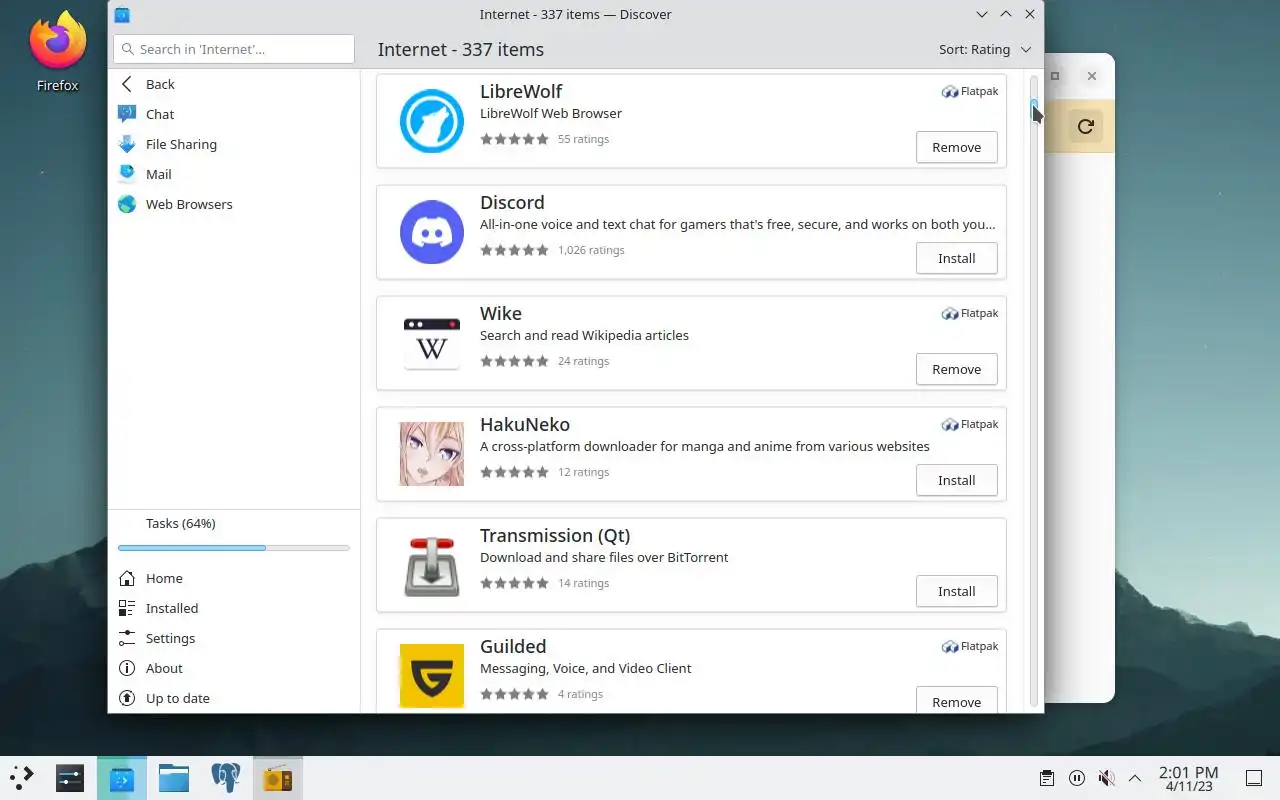The width and height of the screenshot is (1280, 800).
Task: Open Firefox from the desktop icon
Action: point(57,52)
